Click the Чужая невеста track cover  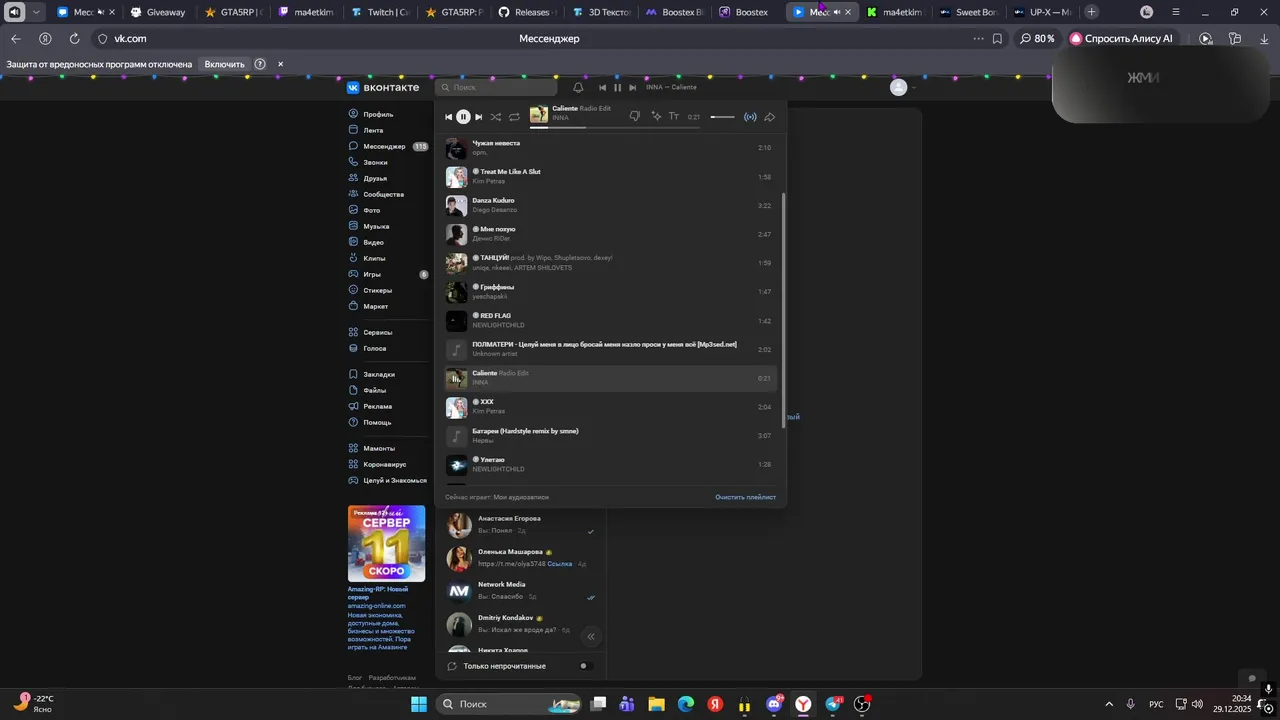point(456,148)
